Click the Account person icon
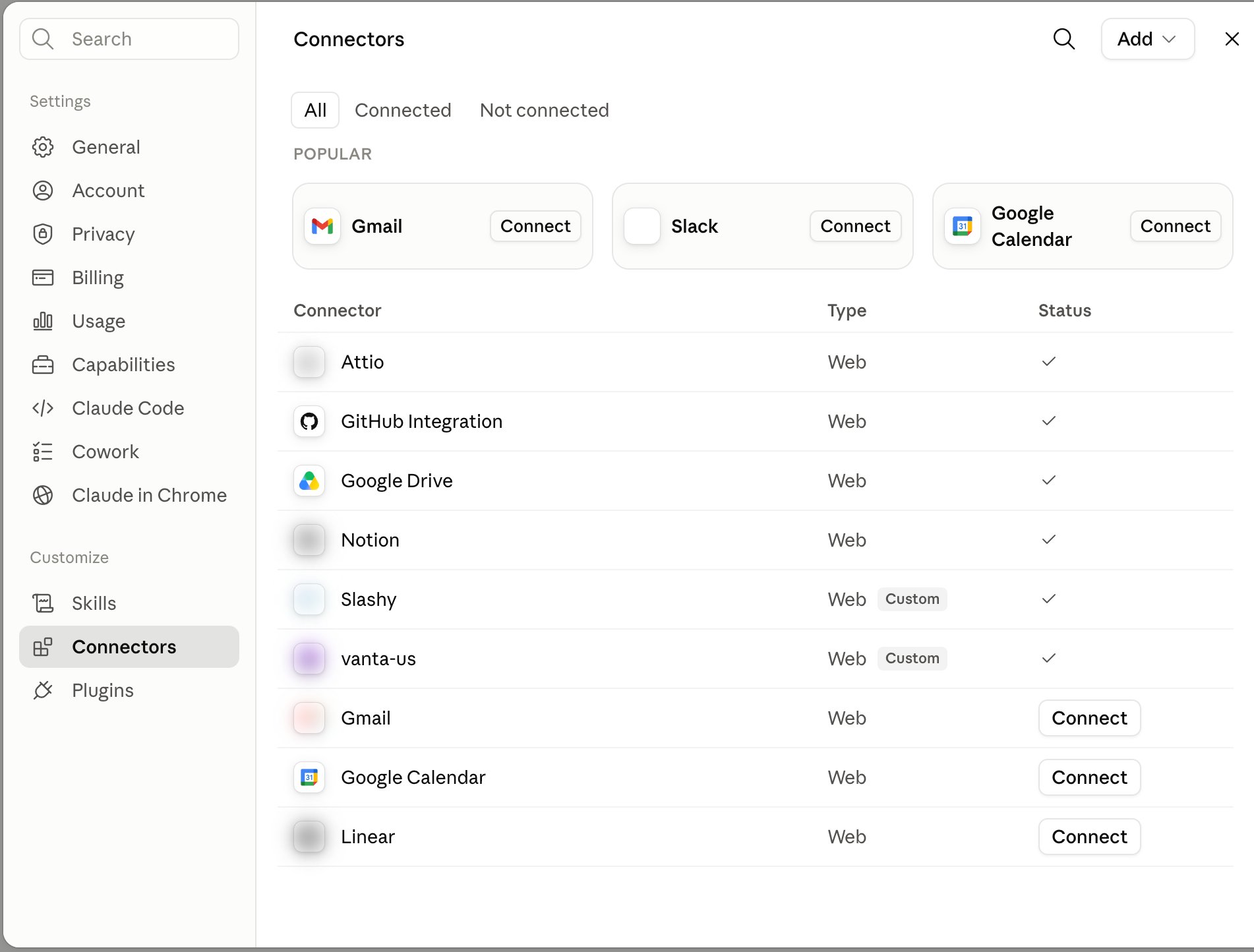The width and height of the screenshot is (1254, 952). coord(43,191)
